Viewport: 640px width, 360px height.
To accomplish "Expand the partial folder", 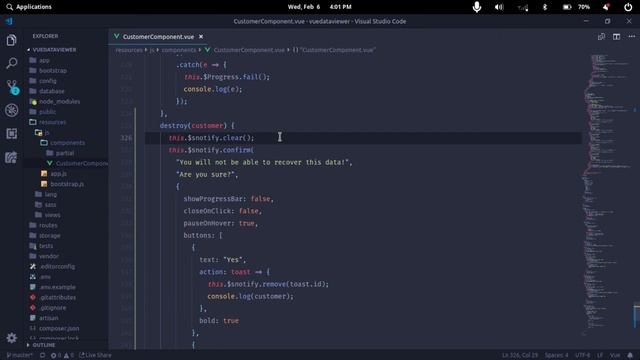I will [64, 153].
